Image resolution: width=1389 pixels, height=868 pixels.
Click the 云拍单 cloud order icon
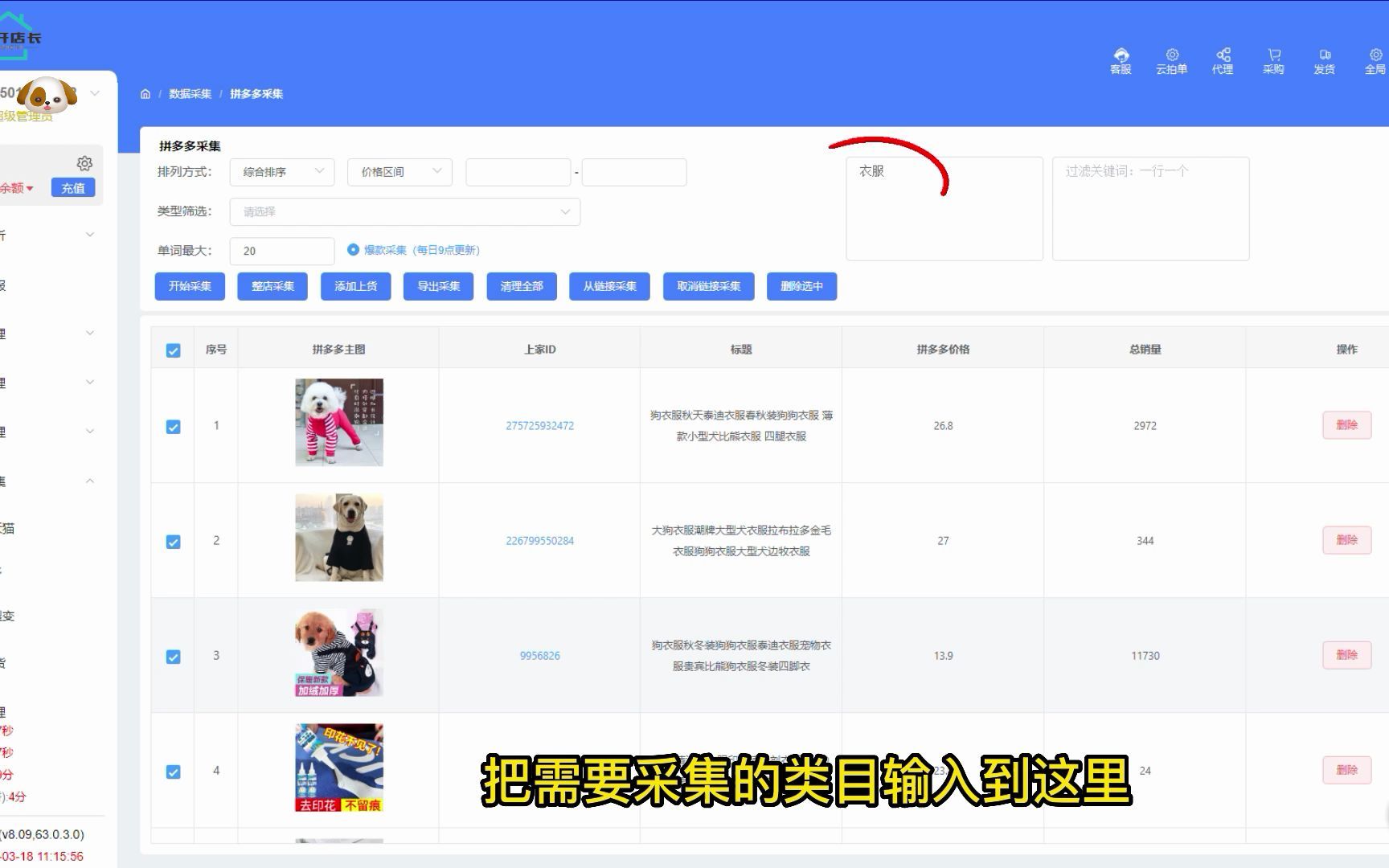[1172, 60]
